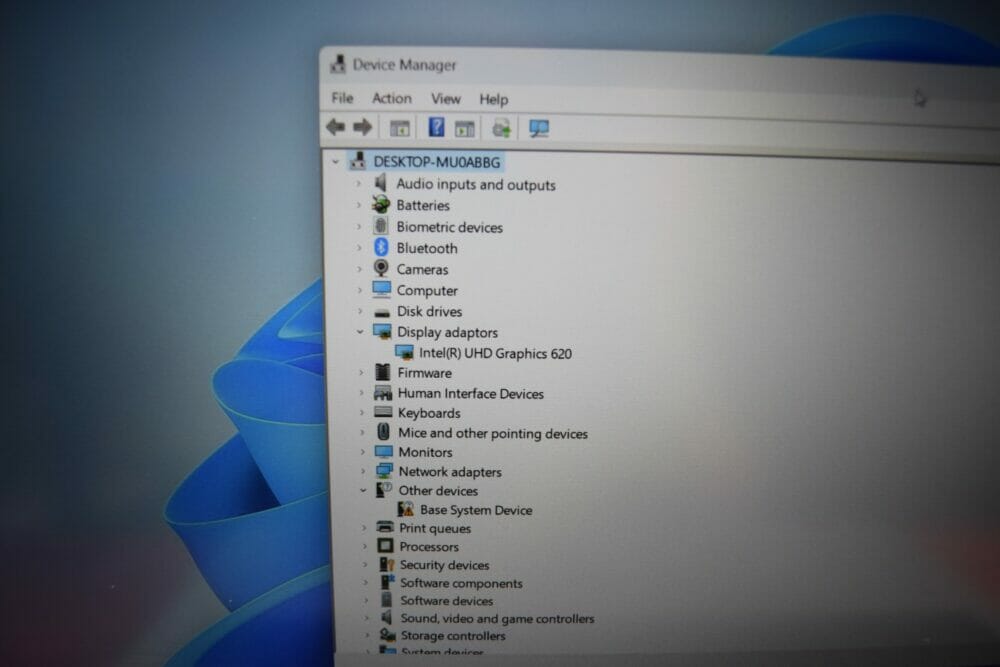Click the Scan for hardware changes monitor icon
Image resolution: width=1000 pixels, height=667 pixels.
click(539, 128)
